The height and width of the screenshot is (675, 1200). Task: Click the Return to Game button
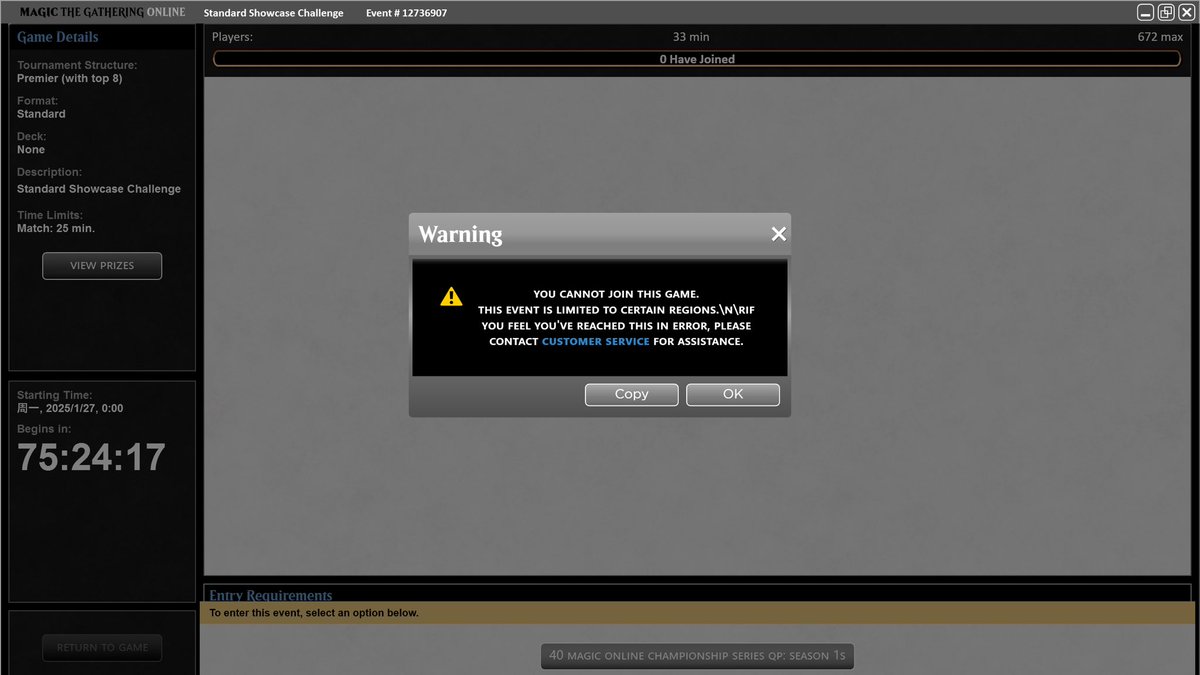(102, 648)
